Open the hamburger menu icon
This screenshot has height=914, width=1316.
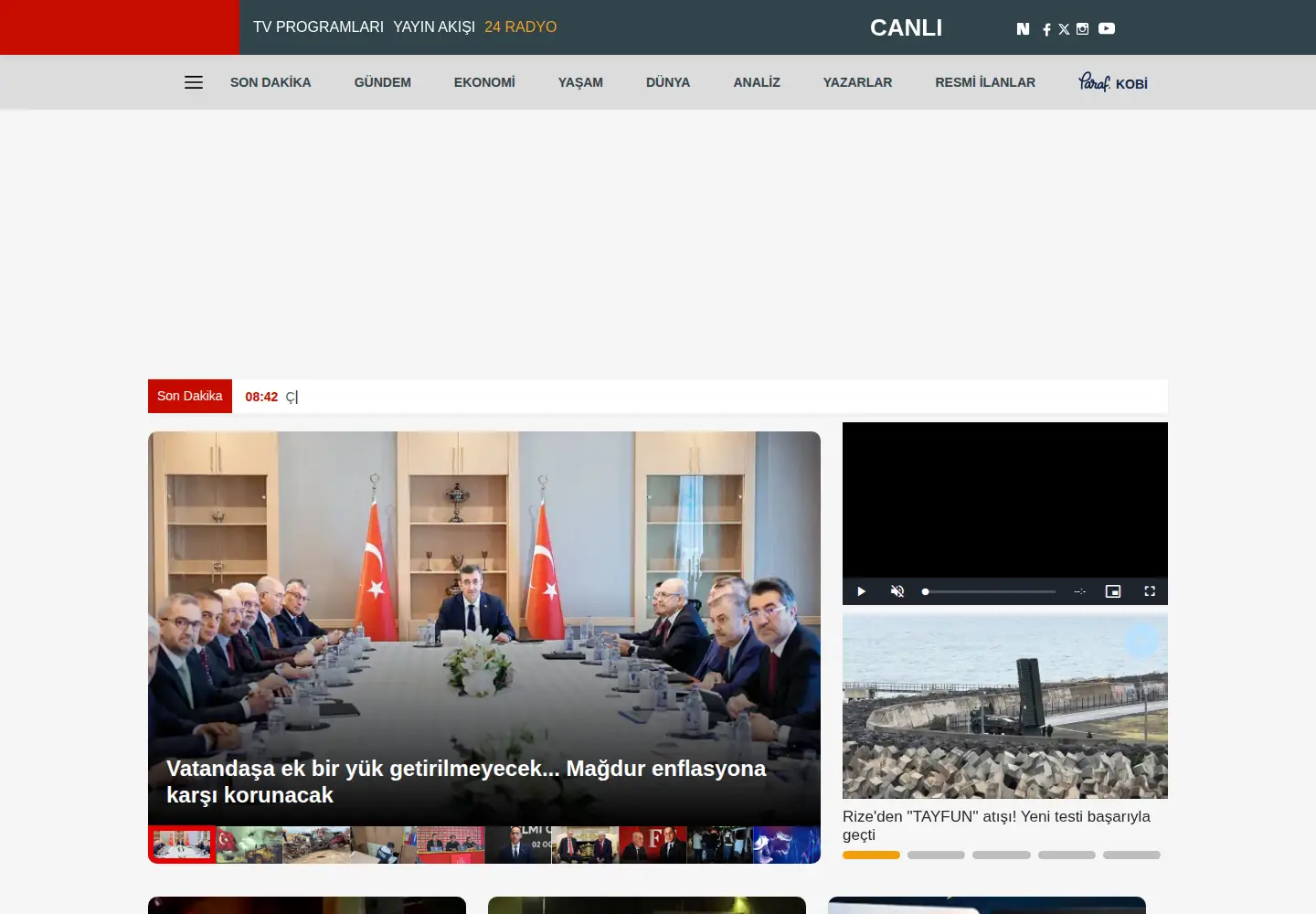pos(194,82)
